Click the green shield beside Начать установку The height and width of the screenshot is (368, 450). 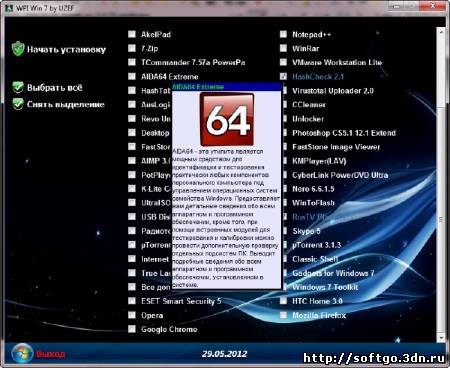18,49
